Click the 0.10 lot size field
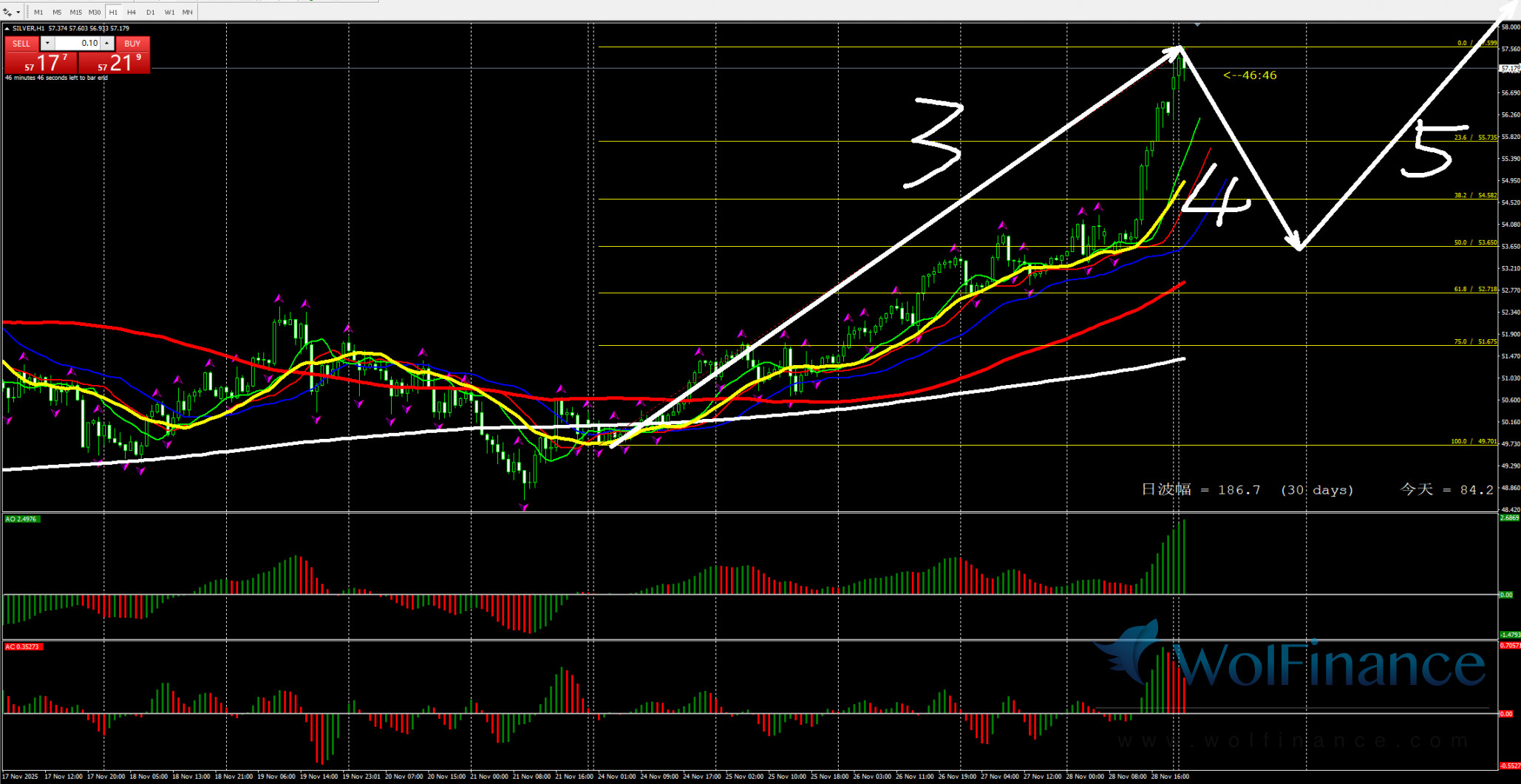This screenshot has height=784, width=1521. (78, 44)
